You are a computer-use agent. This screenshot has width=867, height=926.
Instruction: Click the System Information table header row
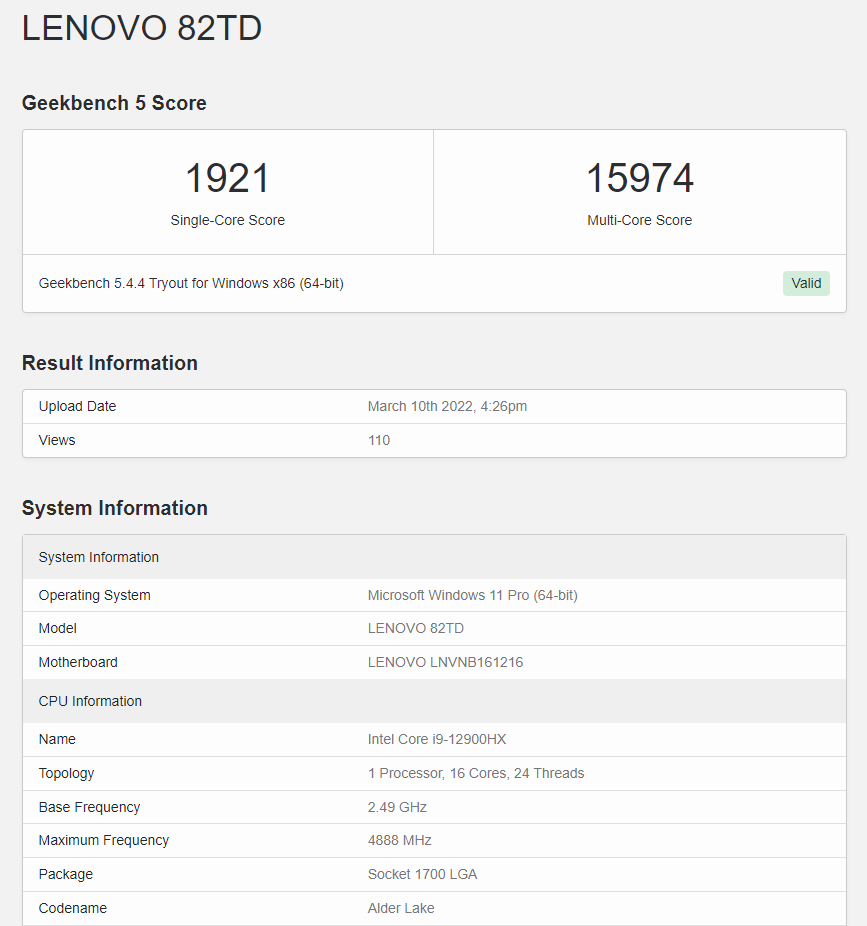434,557
